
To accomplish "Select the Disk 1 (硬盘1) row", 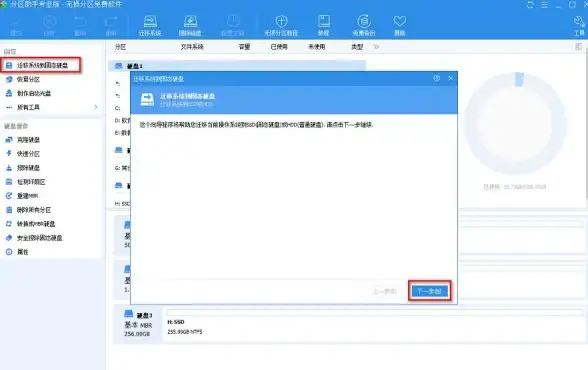I will [237, 66].
